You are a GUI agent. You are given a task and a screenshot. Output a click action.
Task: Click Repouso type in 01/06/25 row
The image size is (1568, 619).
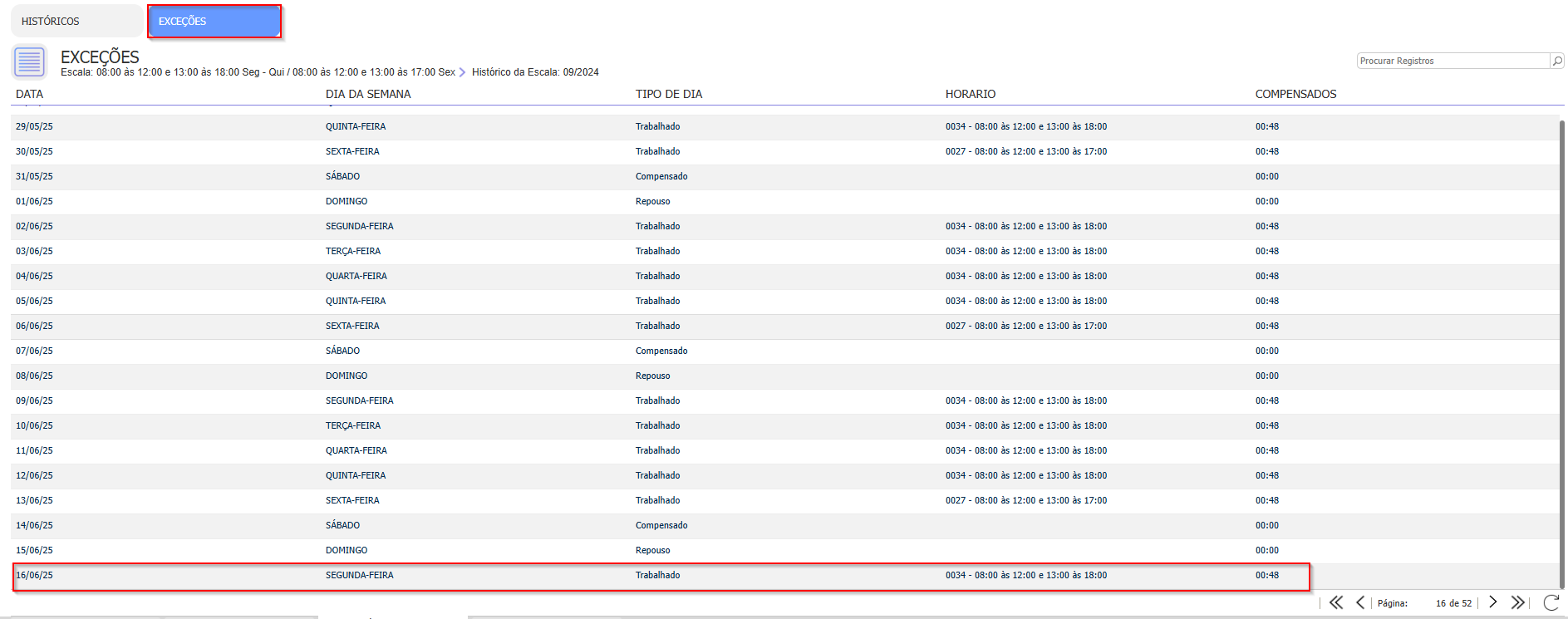pyautogui.click(x=652, y=201)
